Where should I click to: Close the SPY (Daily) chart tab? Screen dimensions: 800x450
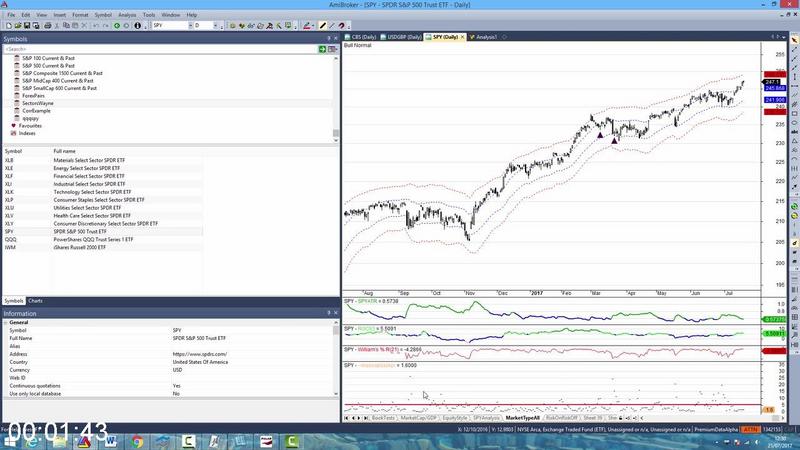click(463, 37)
